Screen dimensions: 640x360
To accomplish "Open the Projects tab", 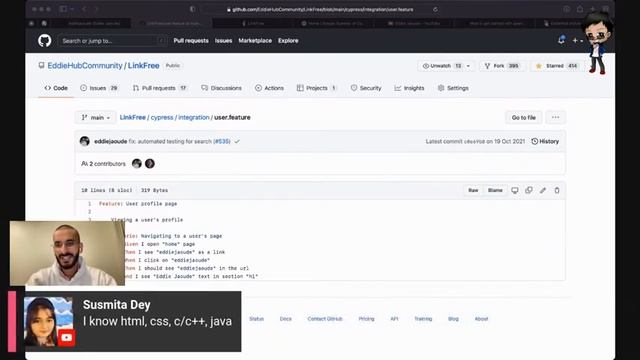I will coord(316,88).
